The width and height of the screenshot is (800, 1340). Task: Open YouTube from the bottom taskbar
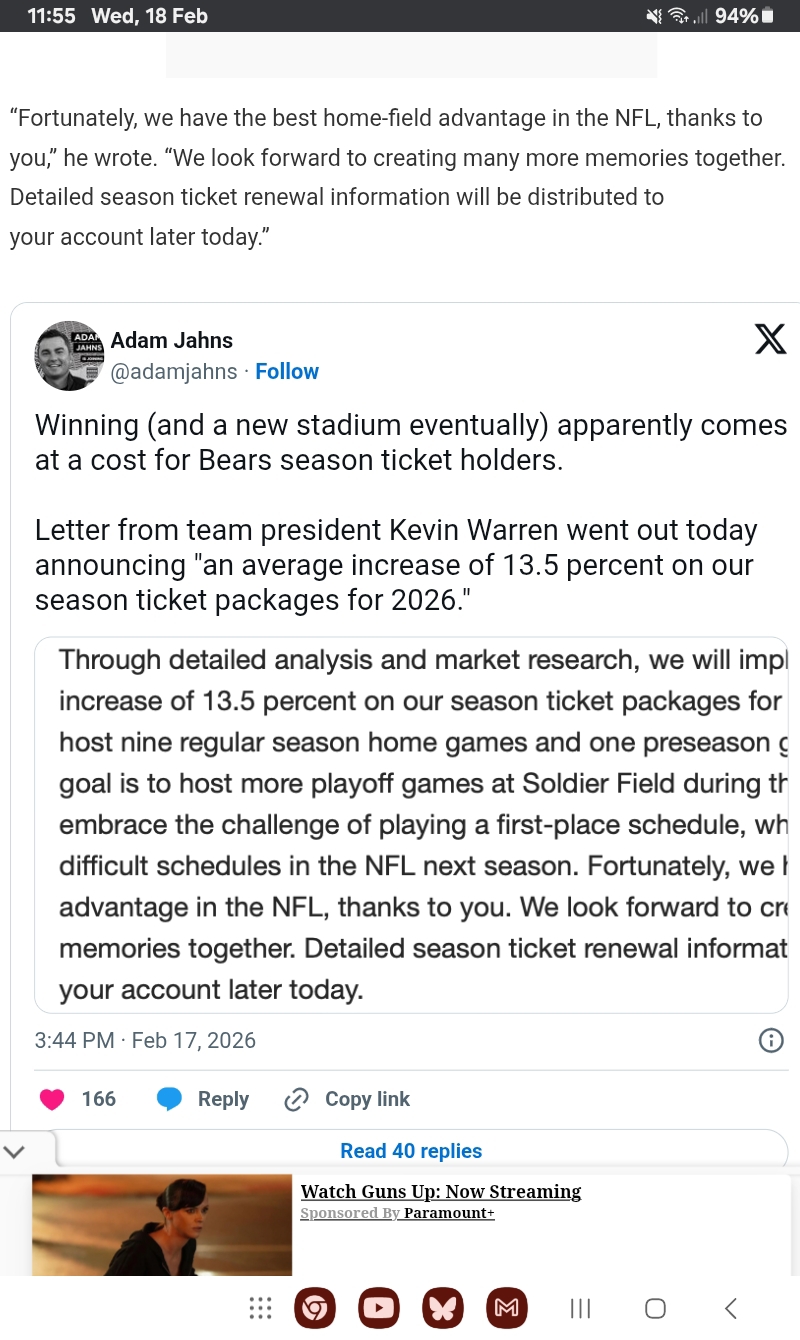[x=379, y=1308]
